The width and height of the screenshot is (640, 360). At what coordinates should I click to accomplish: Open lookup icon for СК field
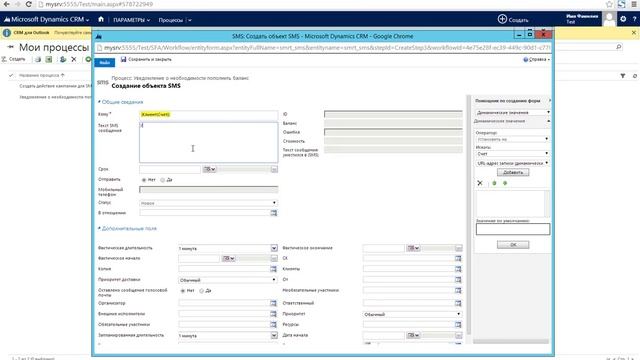458,258
